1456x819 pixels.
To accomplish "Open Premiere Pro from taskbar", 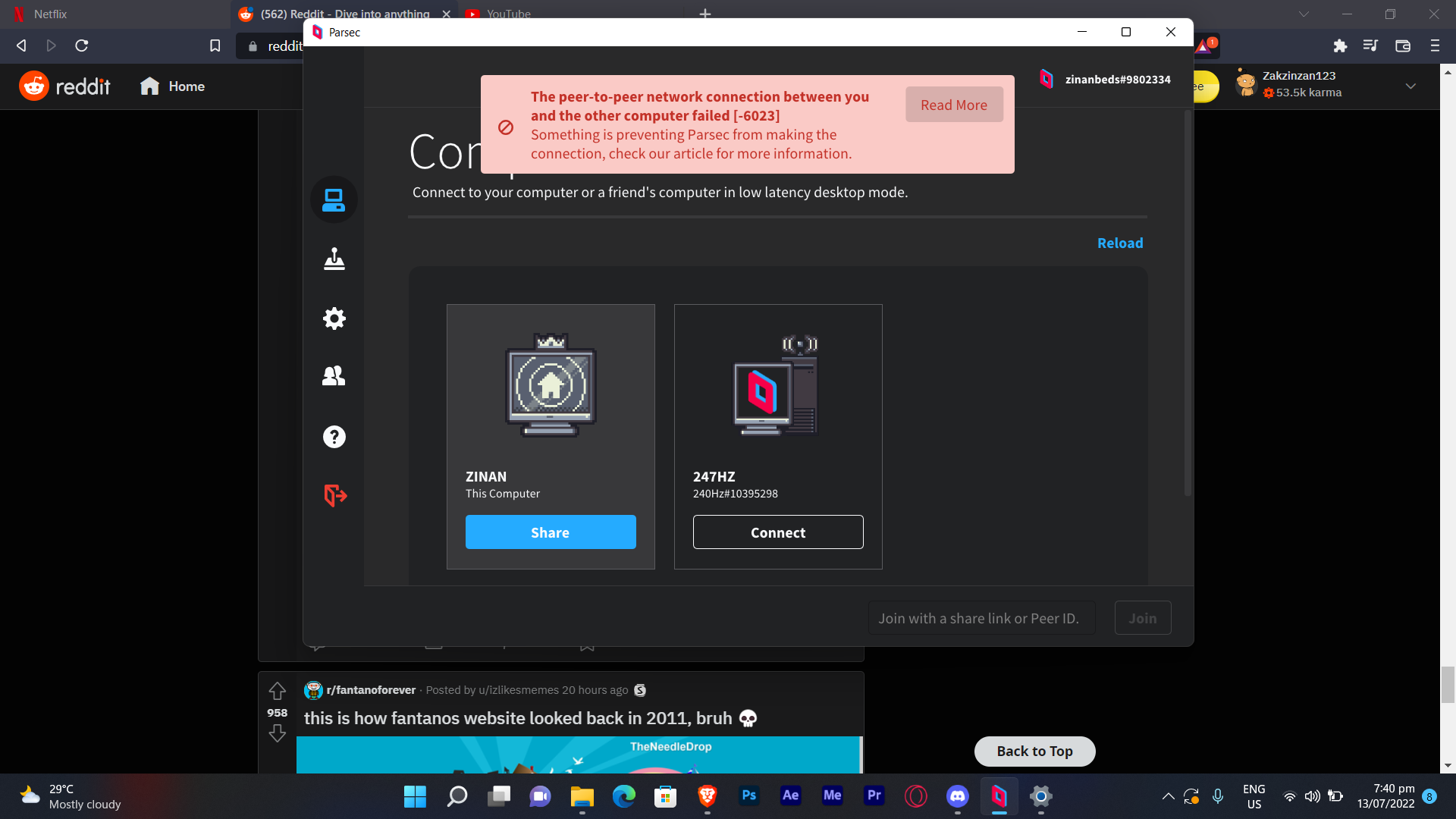I will [874, 796].
